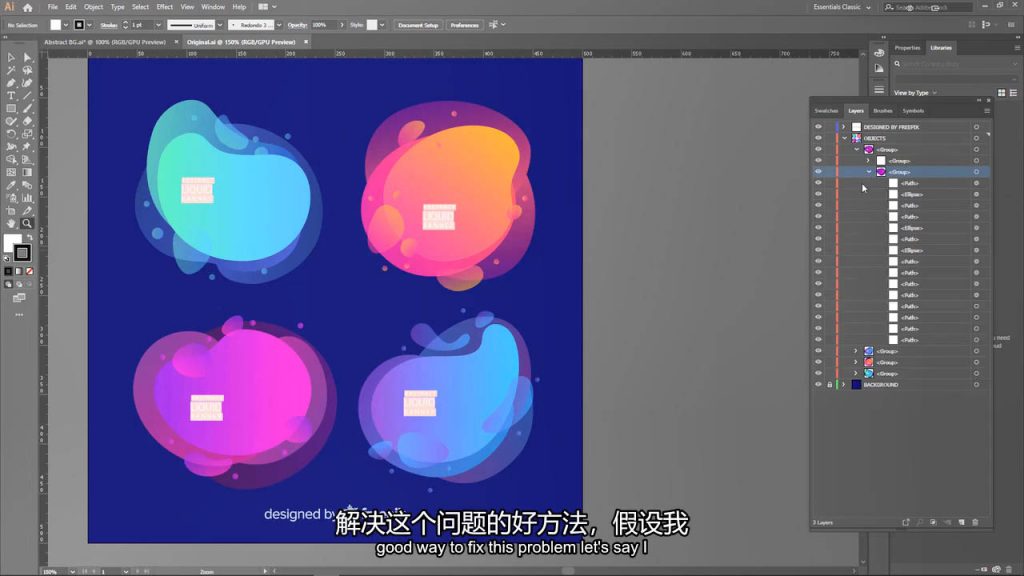
Task: Open the File menu
Action: pyautogui.click(x=52, y=7)
